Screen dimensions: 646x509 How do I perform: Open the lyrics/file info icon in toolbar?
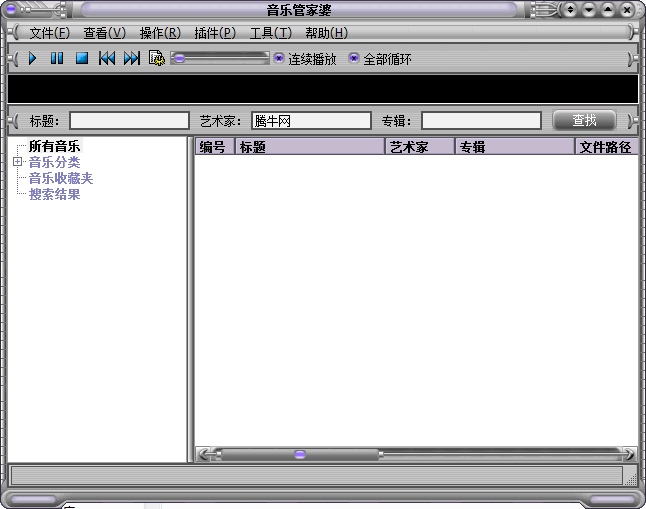tap(157, 58)
